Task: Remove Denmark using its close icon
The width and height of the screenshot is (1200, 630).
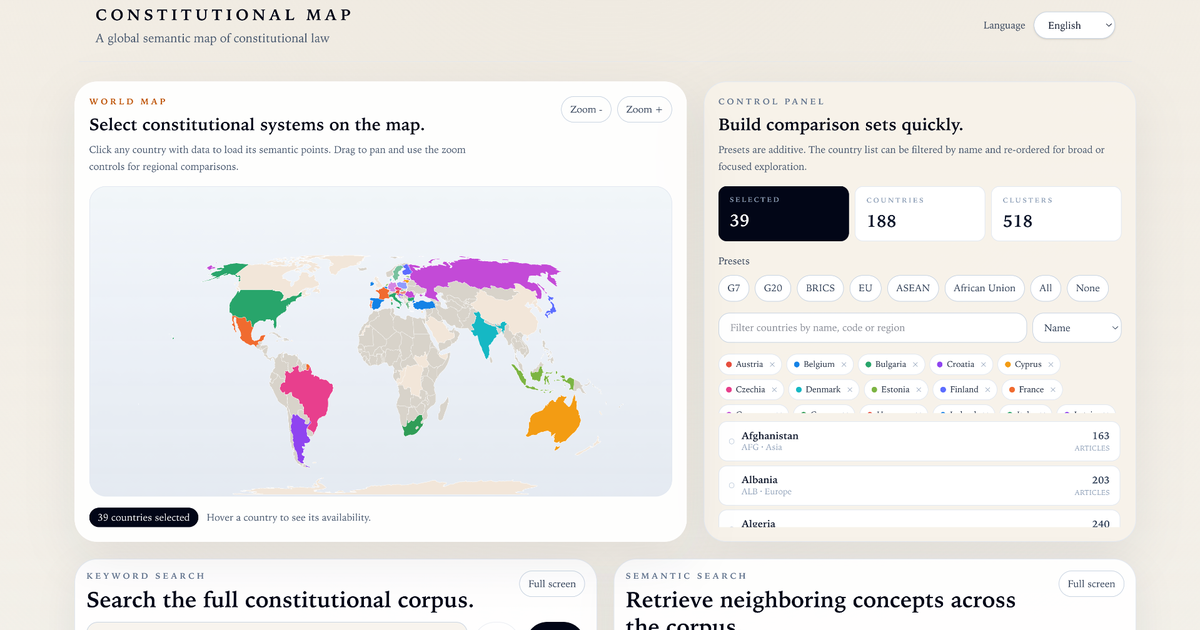Action: (x=850, y=389)
